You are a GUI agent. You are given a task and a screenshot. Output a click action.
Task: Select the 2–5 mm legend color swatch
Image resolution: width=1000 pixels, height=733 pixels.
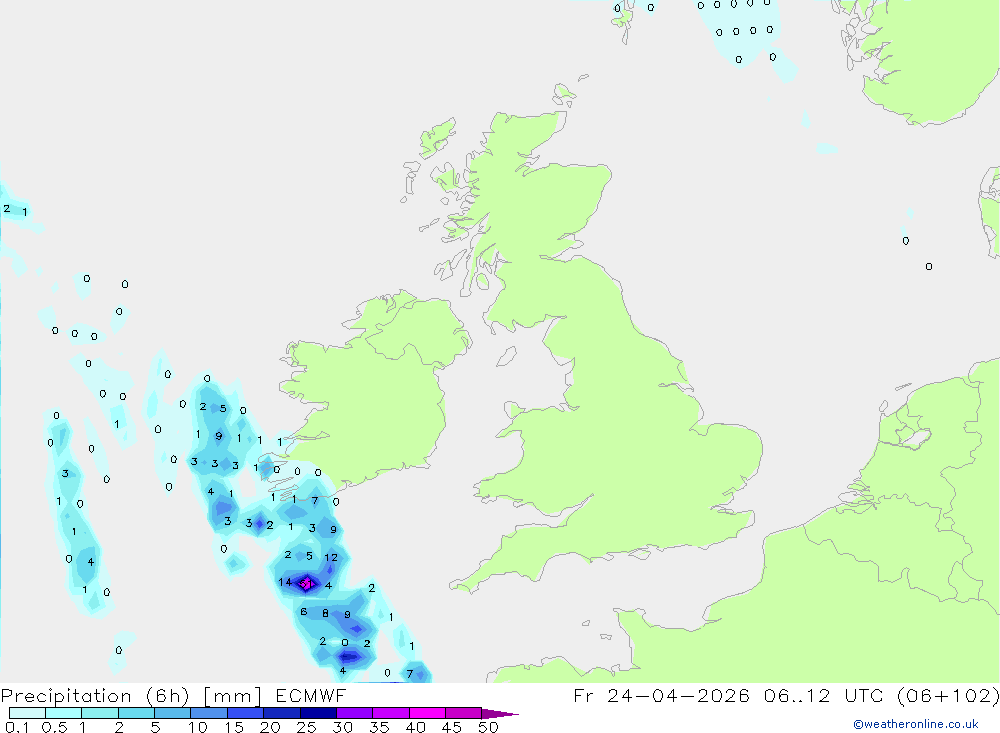click(136, 713)
